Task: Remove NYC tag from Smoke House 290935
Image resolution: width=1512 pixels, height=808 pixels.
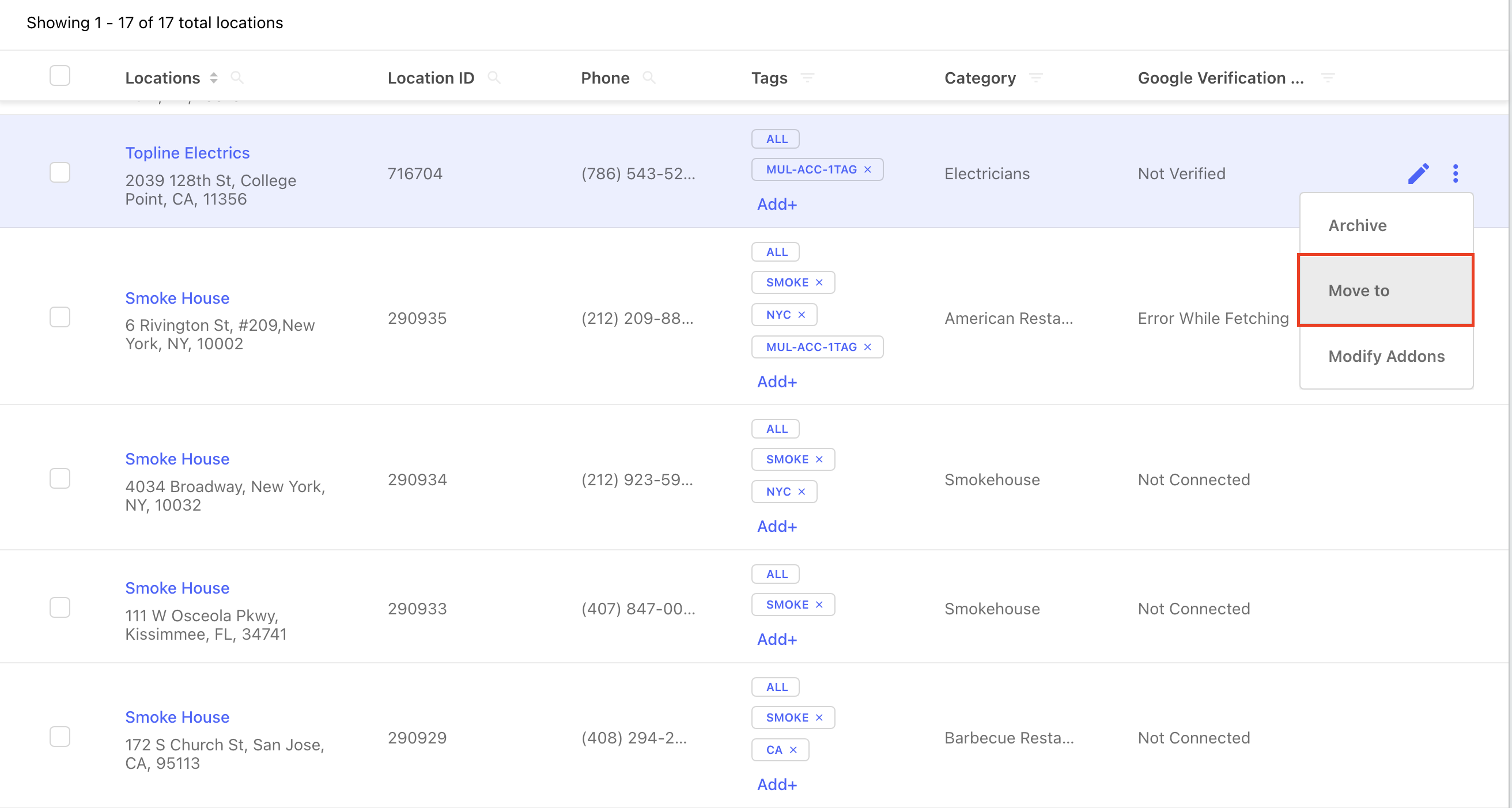Action: click(802, 315)
